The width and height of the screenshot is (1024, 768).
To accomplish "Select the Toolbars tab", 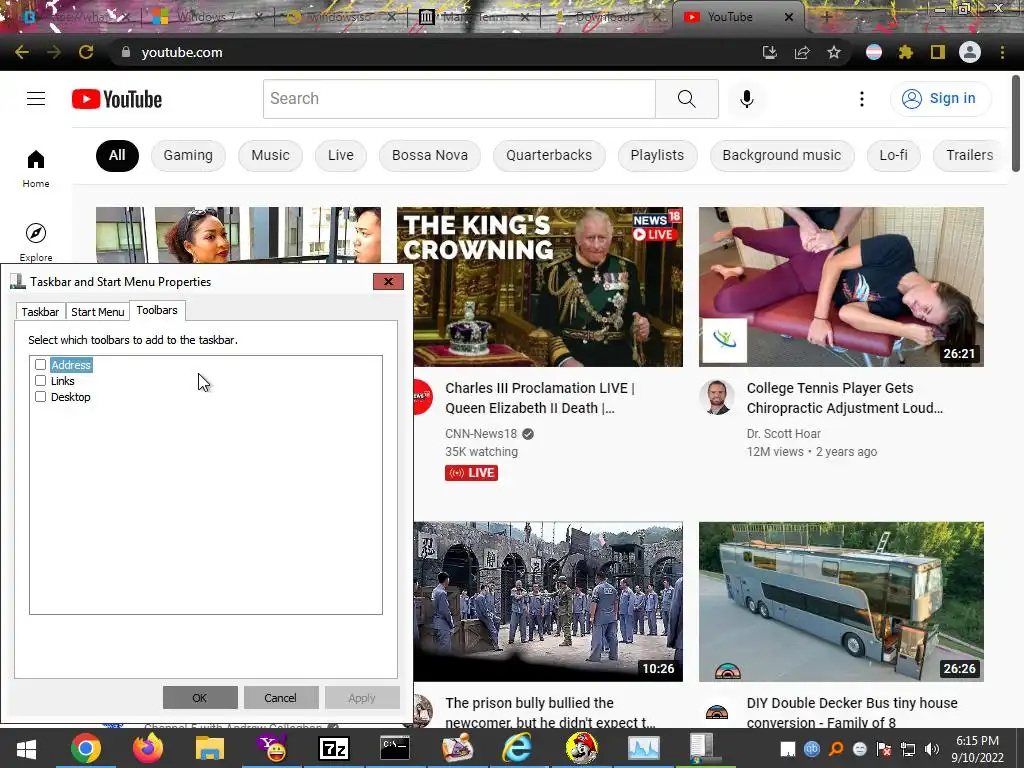I will click(157, 310).
